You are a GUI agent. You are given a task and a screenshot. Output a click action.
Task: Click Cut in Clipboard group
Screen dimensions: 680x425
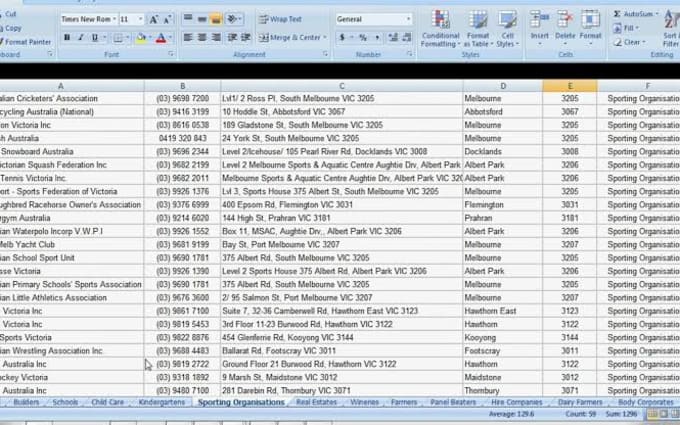[x=9, y=14]
